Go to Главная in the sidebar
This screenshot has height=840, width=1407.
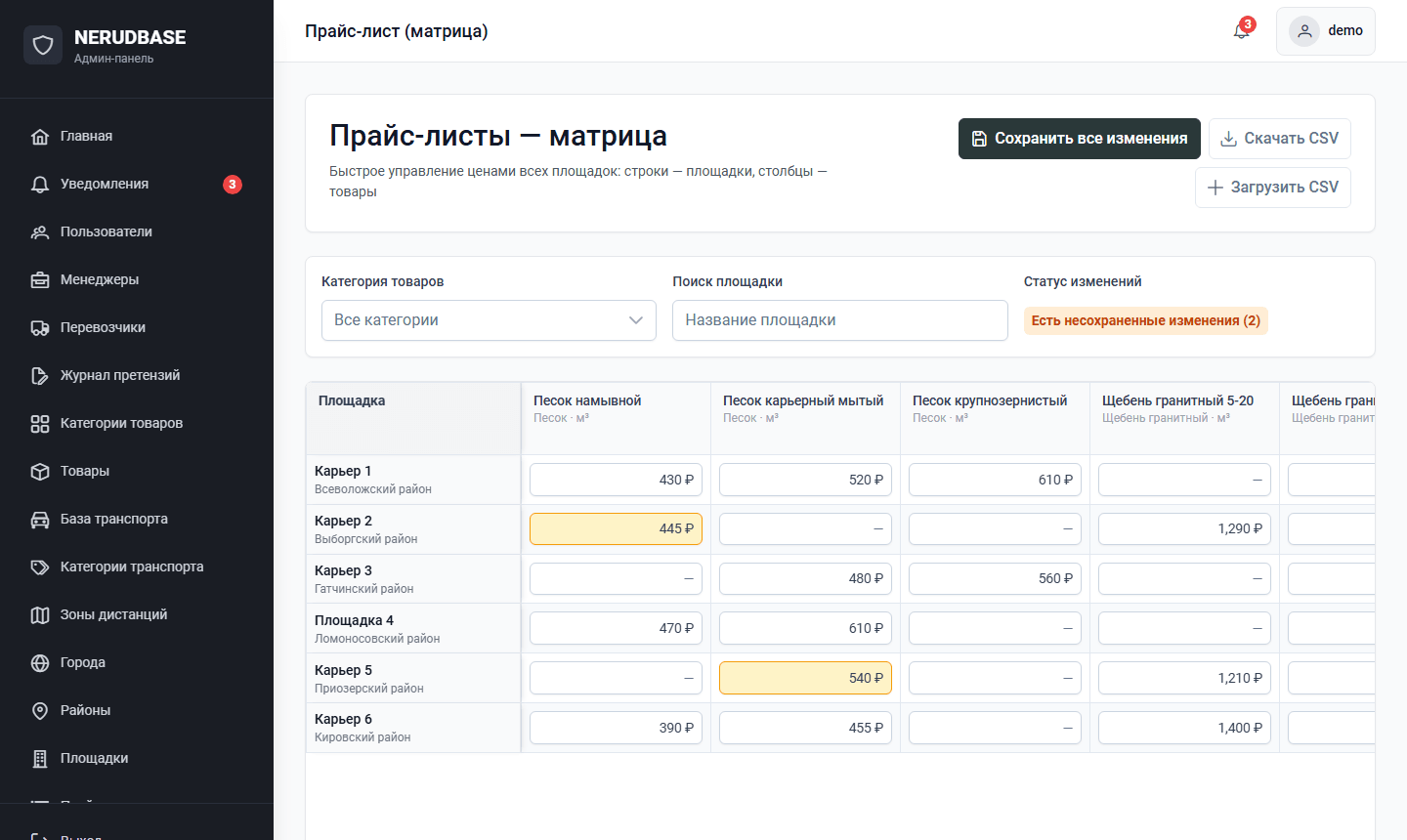(x=137, y=136)
